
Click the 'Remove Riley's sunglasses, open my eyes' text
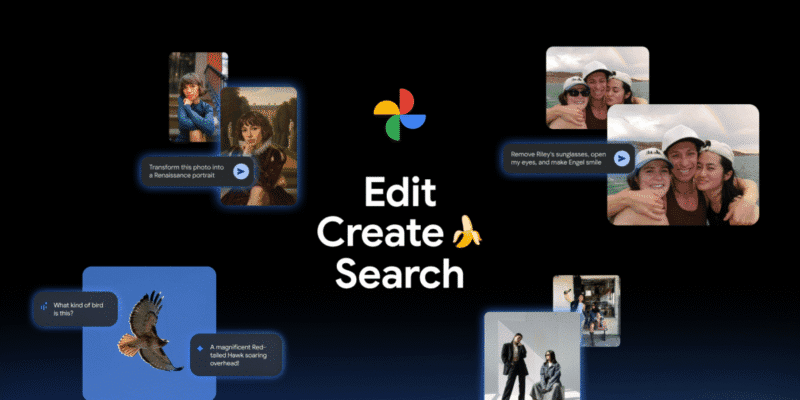558,158
